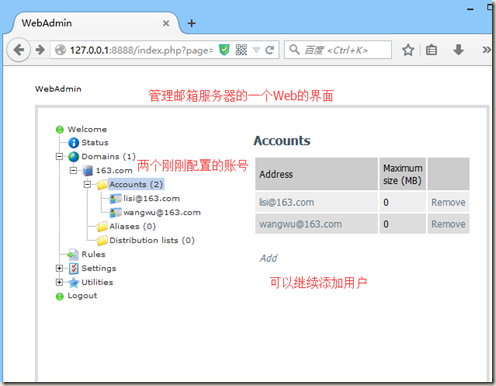Bookmark page with star icon
496x386 pixels.
[x=408, y=50]
